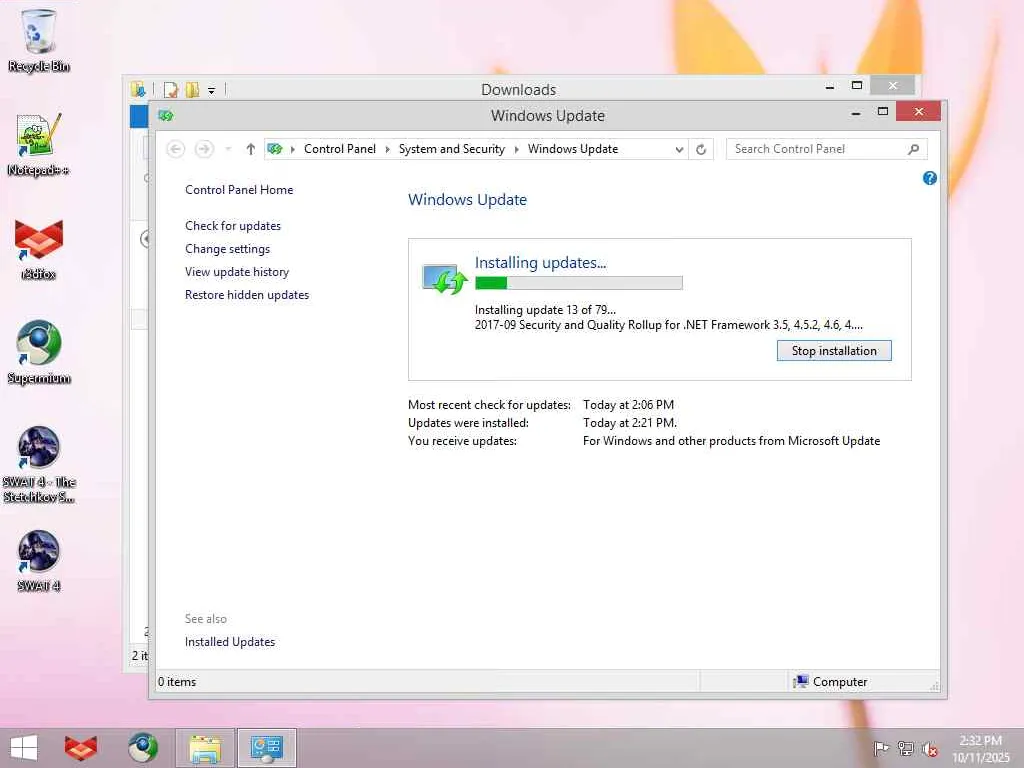Go back in the Control Panel window
This screenshot has height=768, width=1024.
pos(176,150)
